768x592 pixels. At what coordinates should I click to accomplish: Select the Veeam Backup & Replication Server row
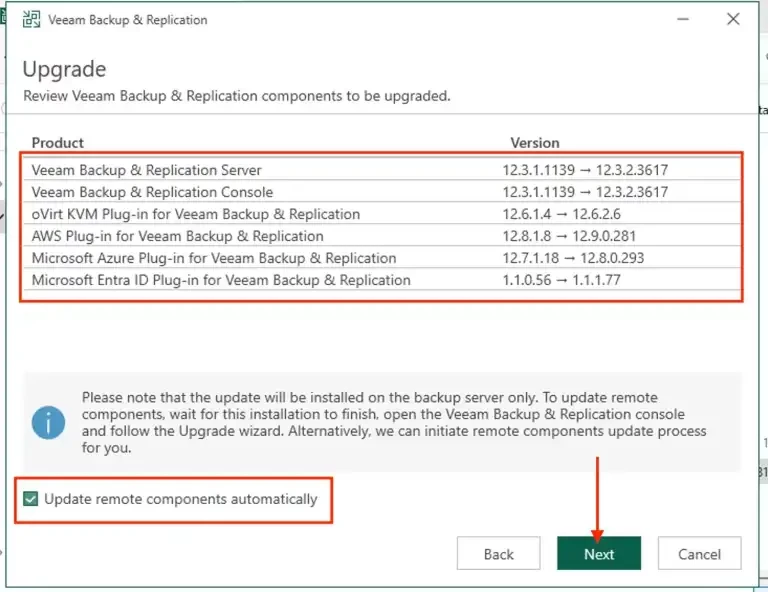[382, 170]
